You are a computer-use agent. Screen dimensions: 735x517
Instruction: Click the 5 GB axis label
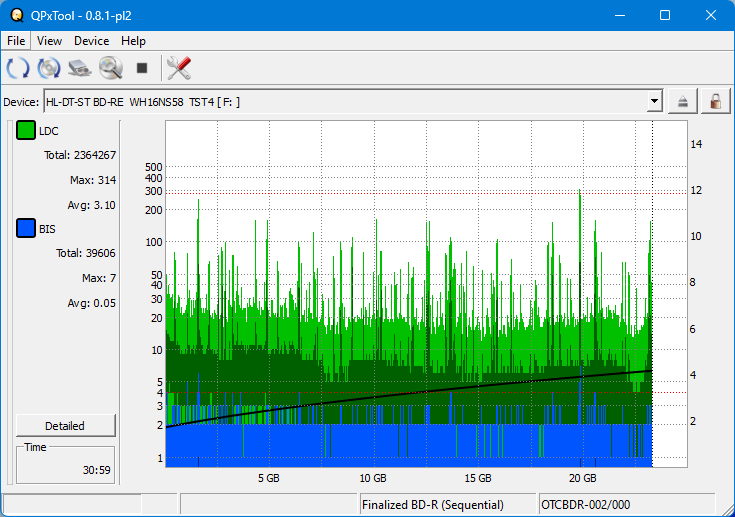(269, 478)
